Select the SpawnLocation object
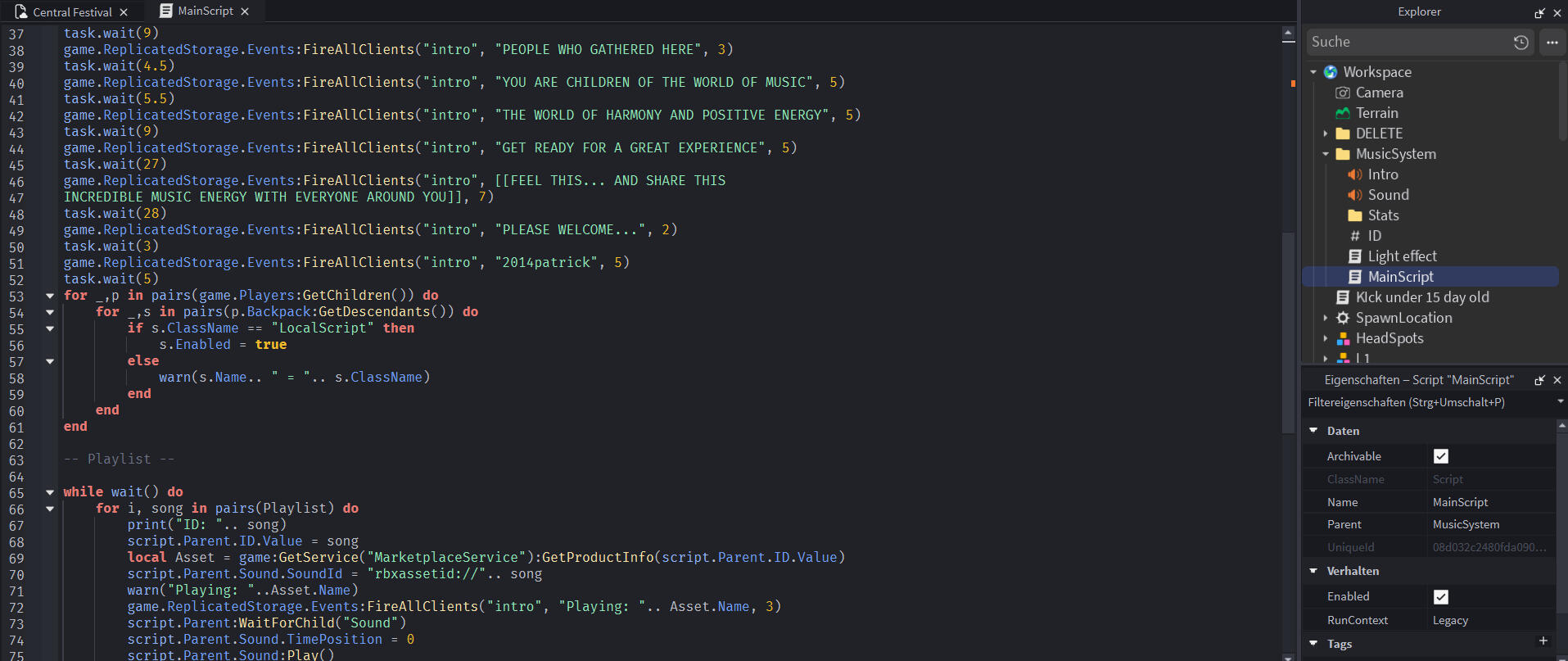The height and width of the screenshot is (661, 1568). click(x=1403, y=318)
